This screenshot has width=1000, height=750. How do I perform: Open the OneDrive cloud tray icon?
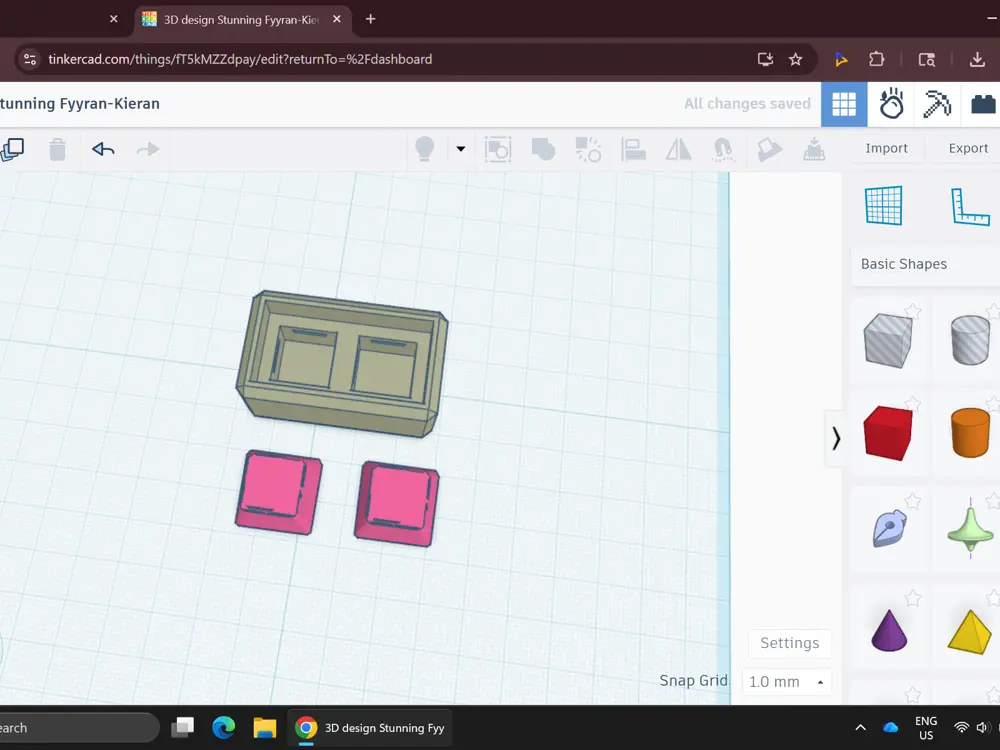click(890, 728)
